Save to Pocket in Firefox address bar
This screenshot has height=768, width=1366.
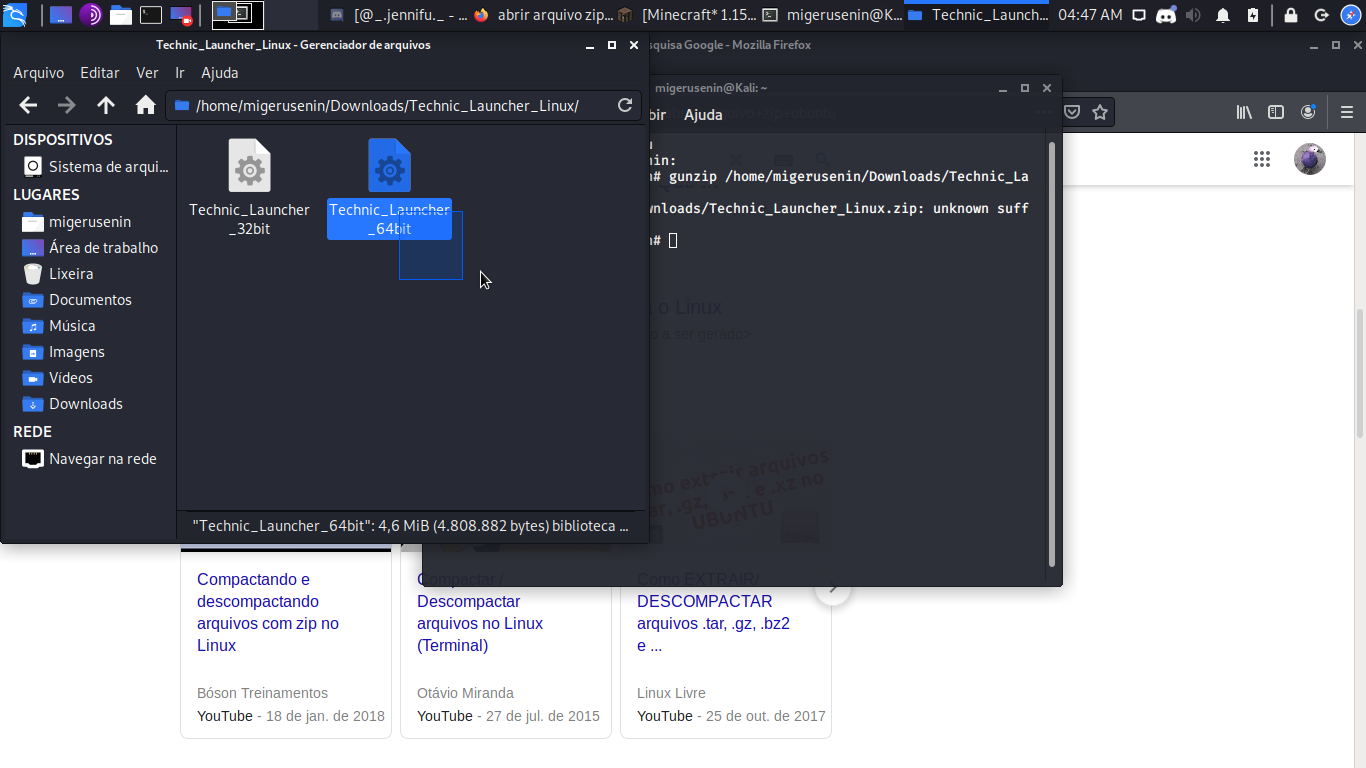click(x=1072, y=112)
